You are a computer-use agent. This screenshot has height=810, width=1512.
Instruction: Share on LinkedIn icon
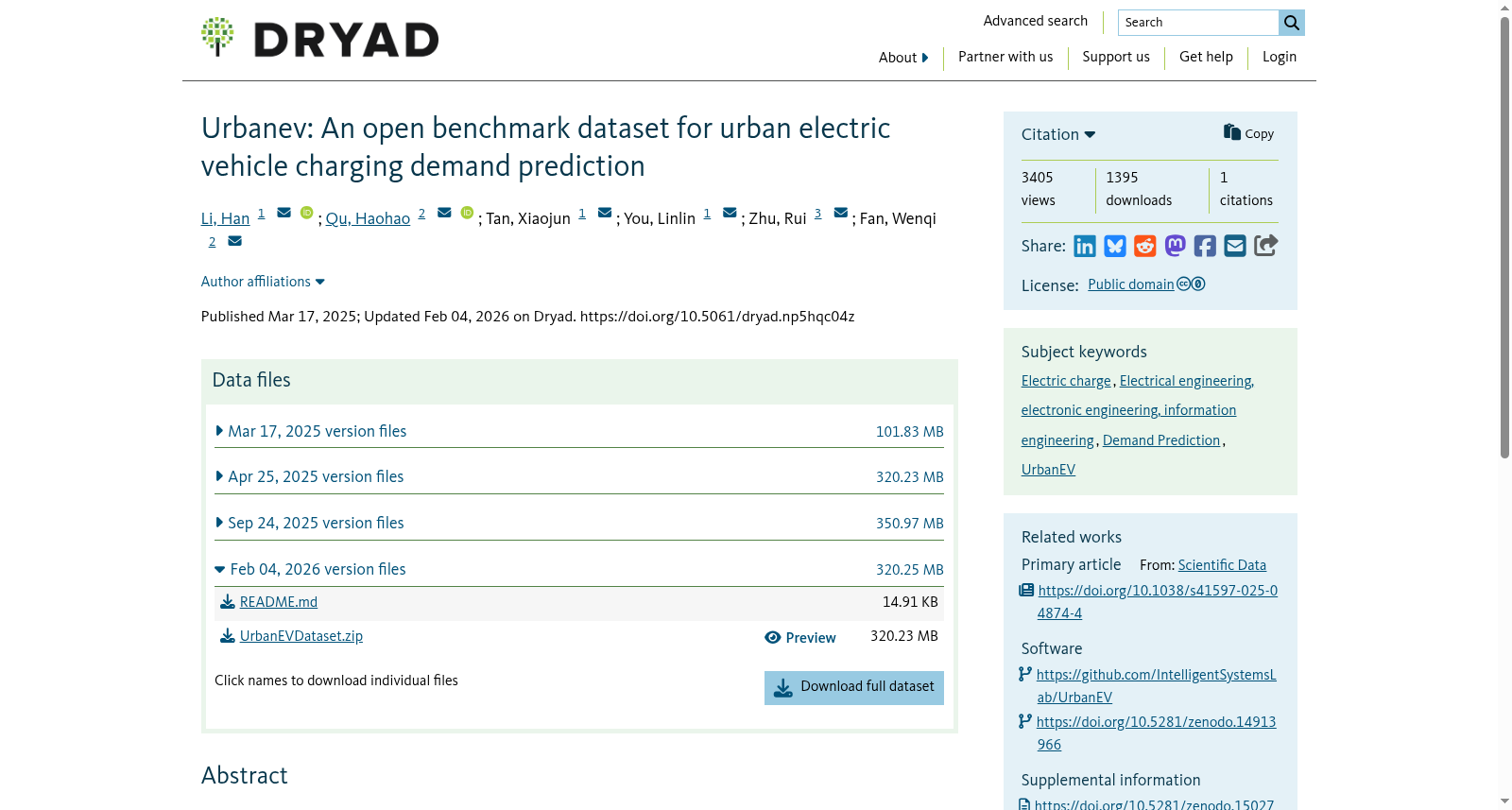[x=1085, y=247]
